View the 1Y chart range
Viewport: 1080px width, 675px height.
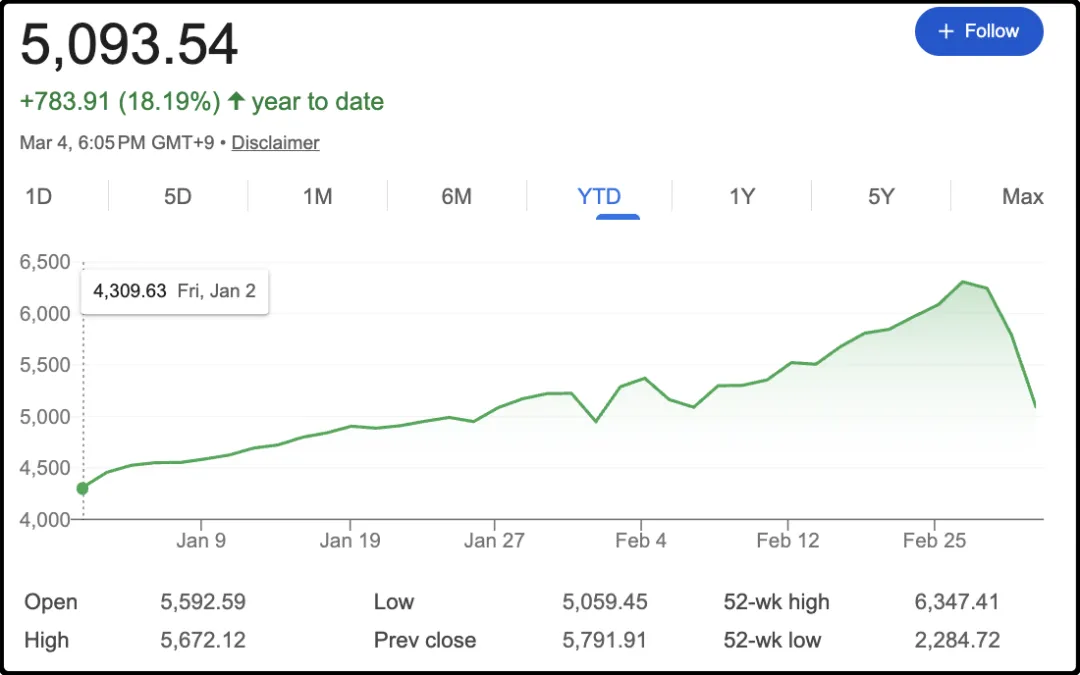click(x=741, y=196)
